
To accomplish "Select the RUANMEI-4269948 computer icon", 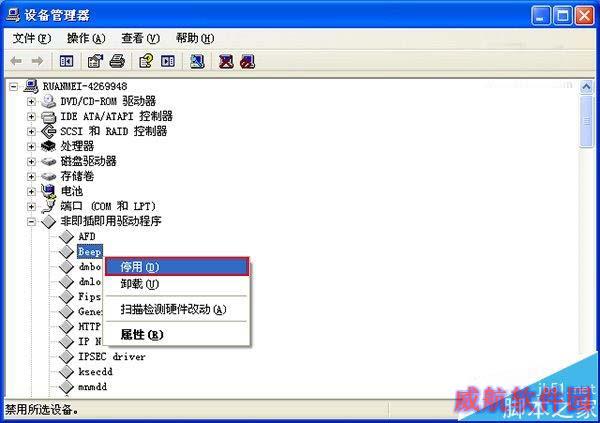I will (x=31, y=86).
